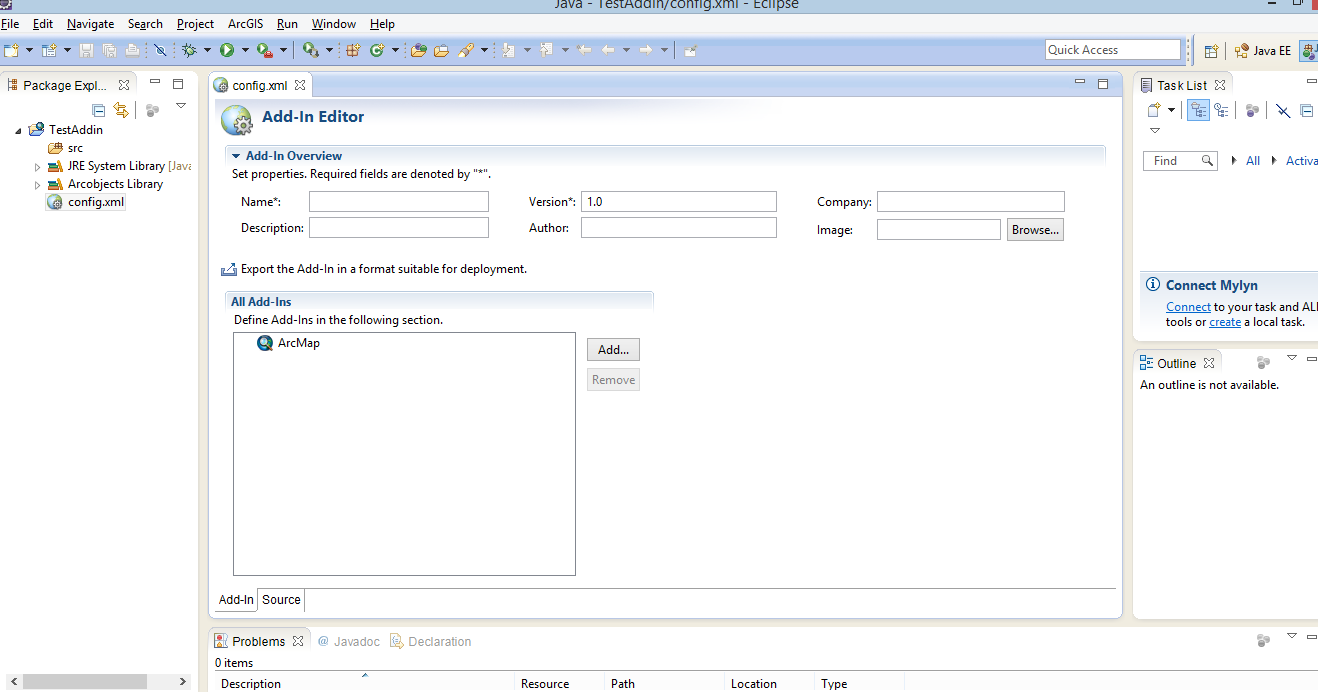This screenshot has height=692, width=1318.
Task: Click the Print toolbar icon
Action: [x=132, y=50]
